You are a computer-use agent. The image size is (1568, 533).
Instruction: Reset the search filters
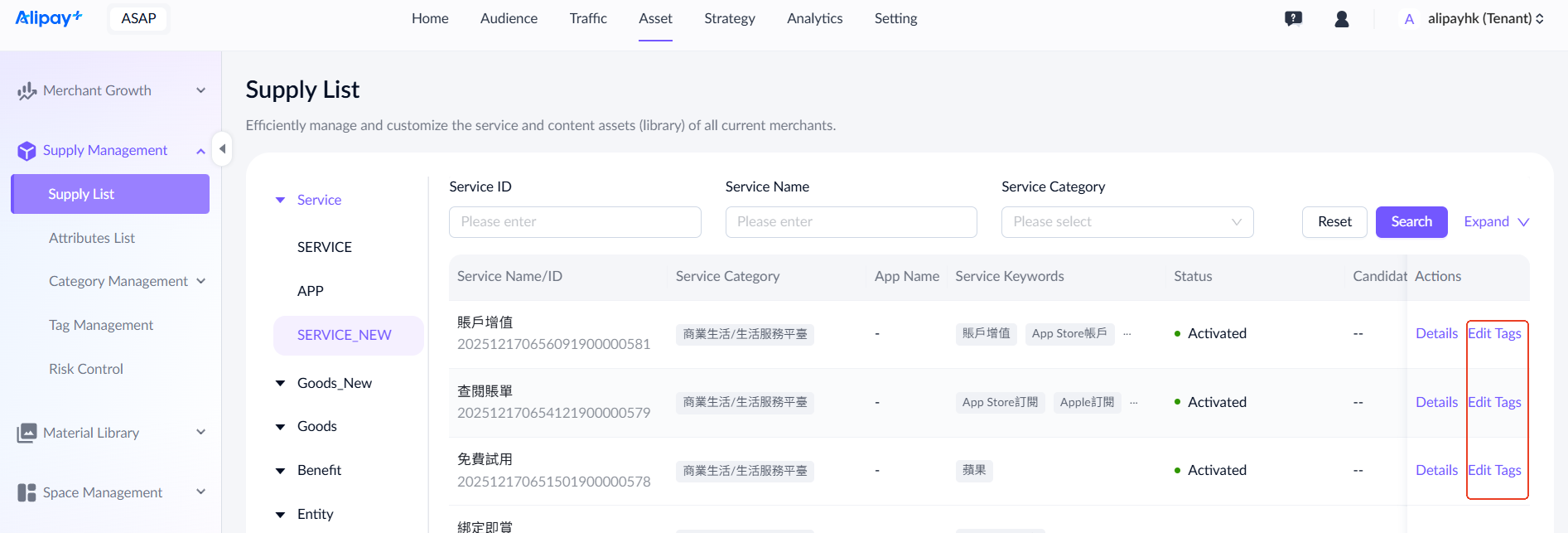click(1334, 222)
